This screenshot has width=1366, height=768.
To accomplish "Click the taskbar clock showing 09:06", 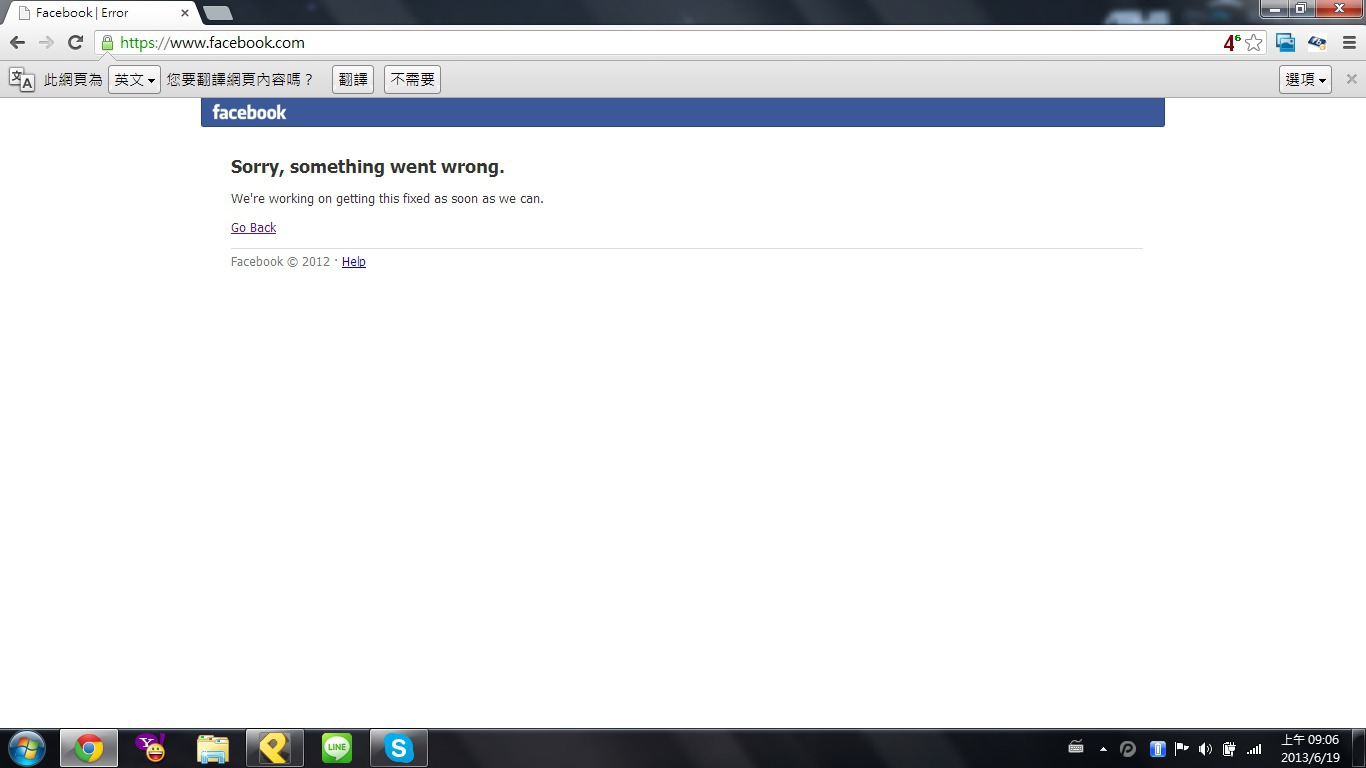I will (x=1310, y=749).
